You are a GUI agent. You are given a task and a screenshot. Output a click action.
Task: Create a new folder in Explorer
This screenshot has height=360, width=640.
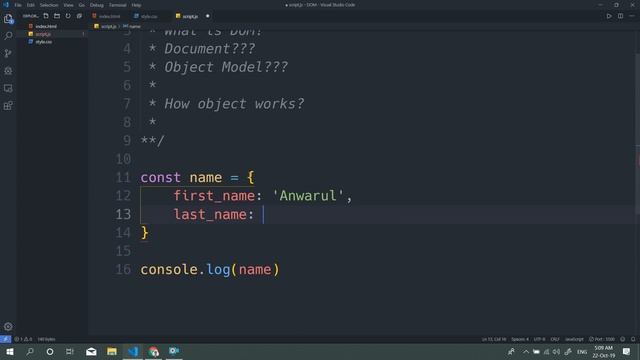(x=57, y=16)
